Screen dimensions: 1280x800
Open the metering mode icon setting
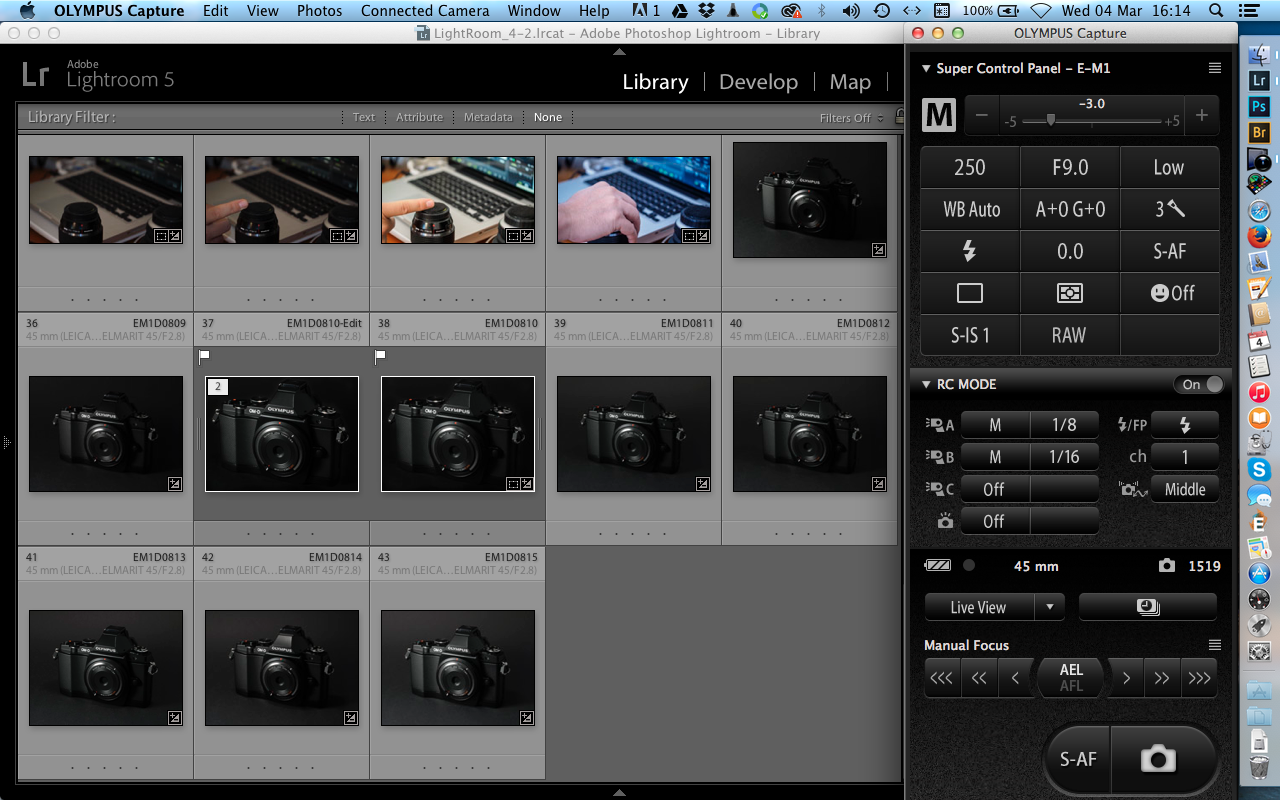(1069, 293)
